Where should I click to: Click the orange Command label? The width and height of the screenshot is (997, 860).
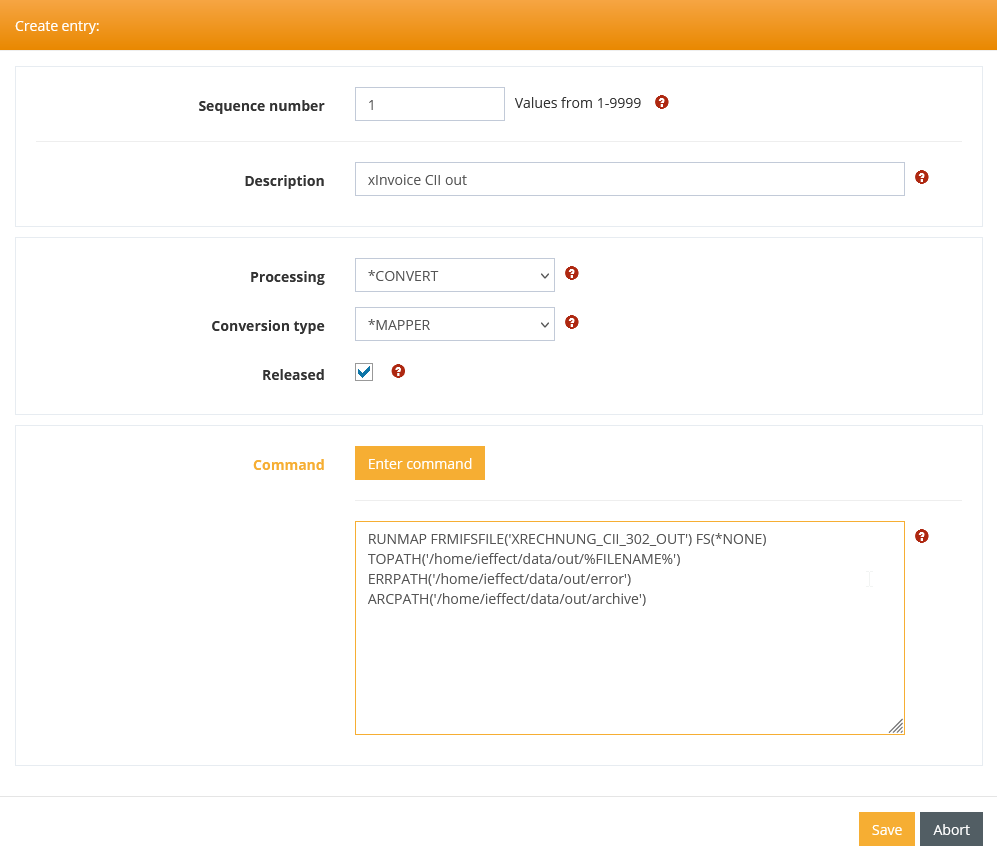tap(288, 465)
